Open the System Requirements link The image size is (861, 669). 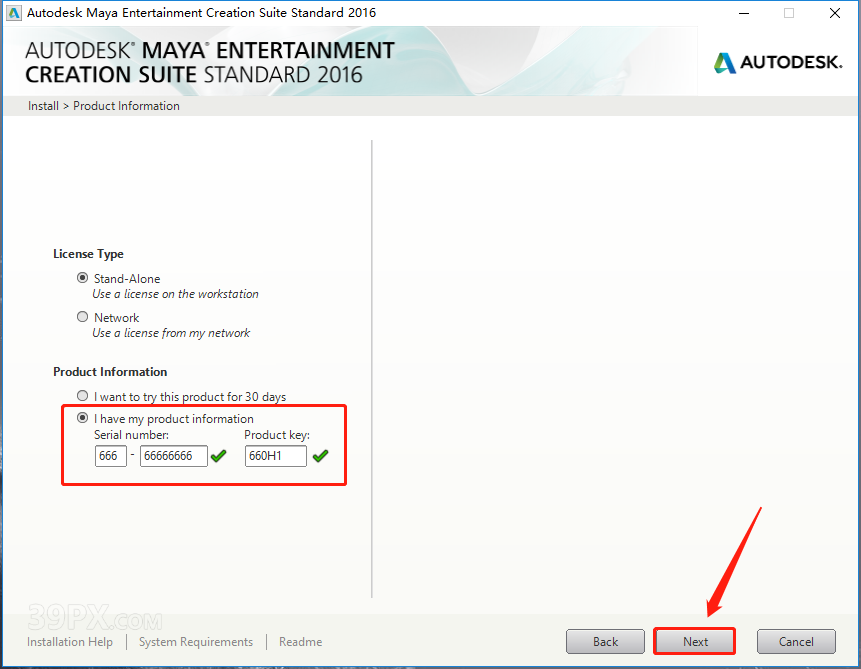point(196,642)
